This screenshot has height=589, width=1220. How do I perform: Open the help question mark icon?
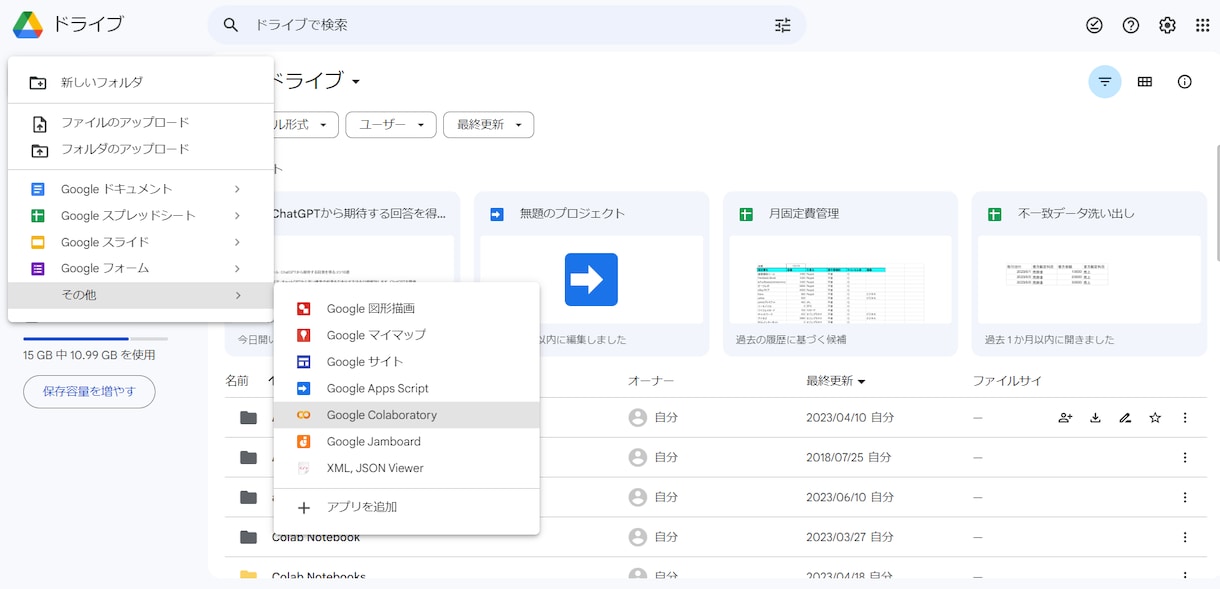pos(1131,25)
